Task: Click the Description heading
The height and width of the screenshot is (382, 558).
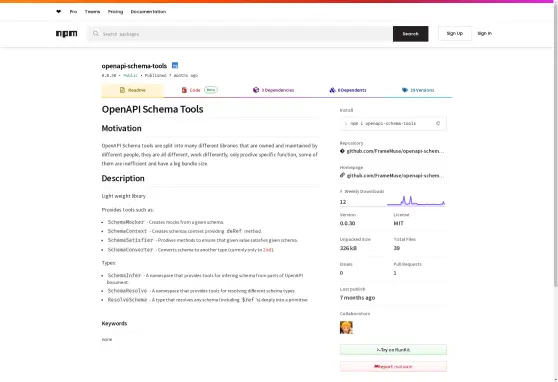Action: tap(123, 178)
